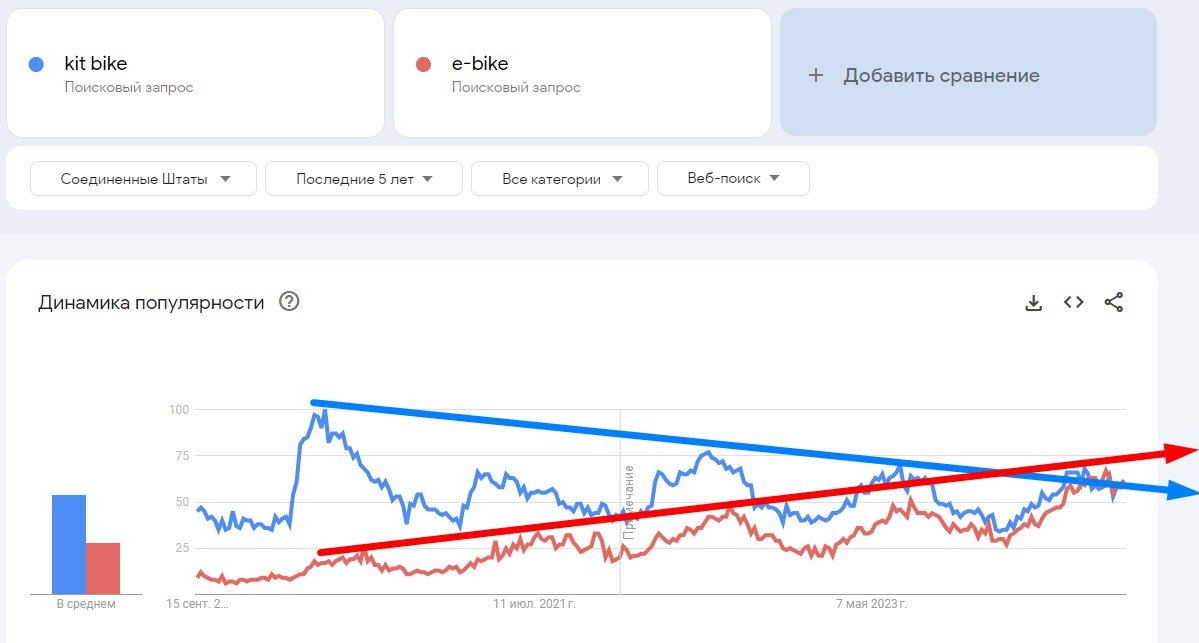Click the "Добавить сравнение" label
The width and height of the screenshot is (1199, 643).
tap(941, 75)
